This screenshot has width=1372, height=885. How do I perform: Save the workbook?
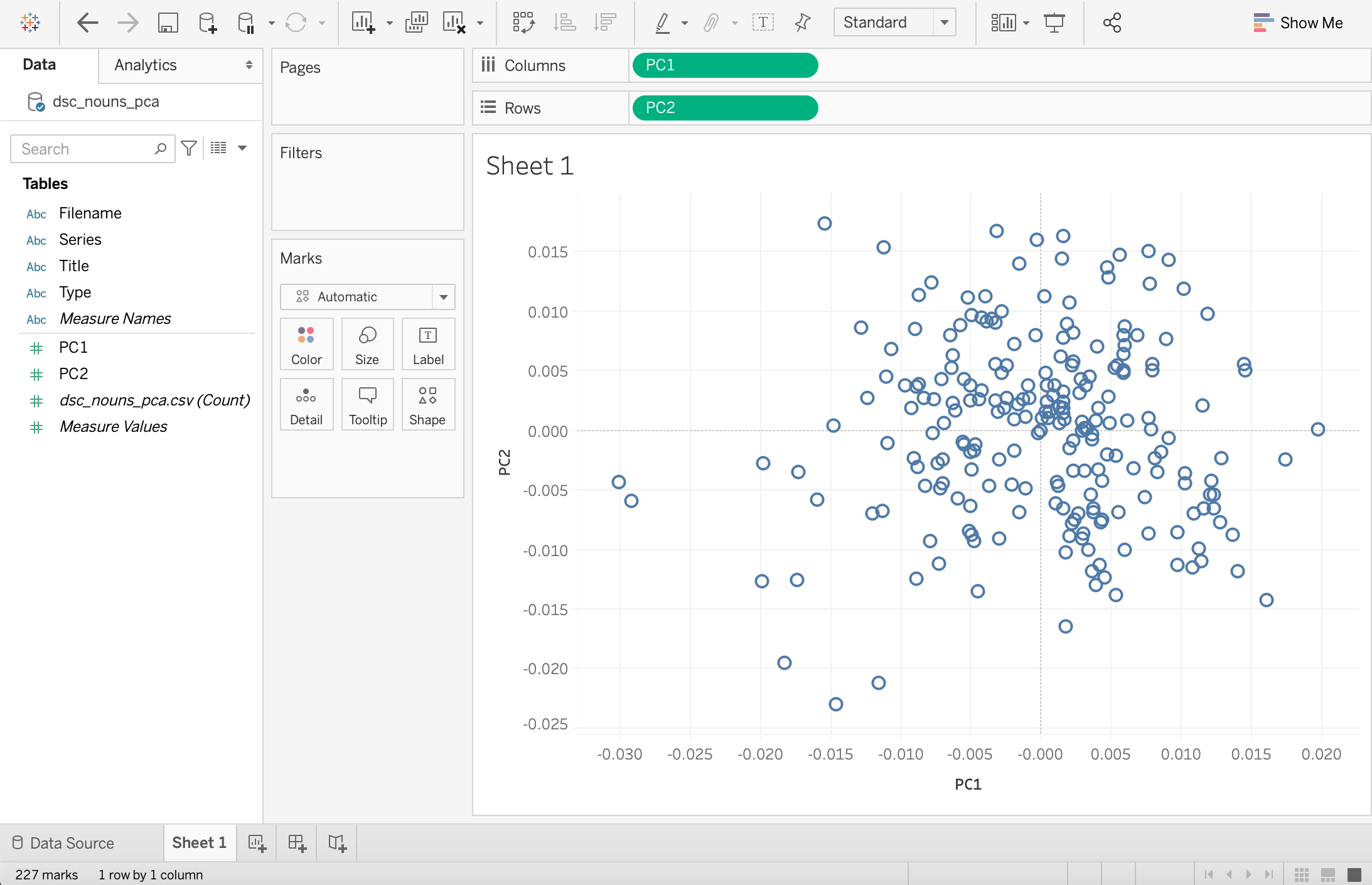pos(167,23)
